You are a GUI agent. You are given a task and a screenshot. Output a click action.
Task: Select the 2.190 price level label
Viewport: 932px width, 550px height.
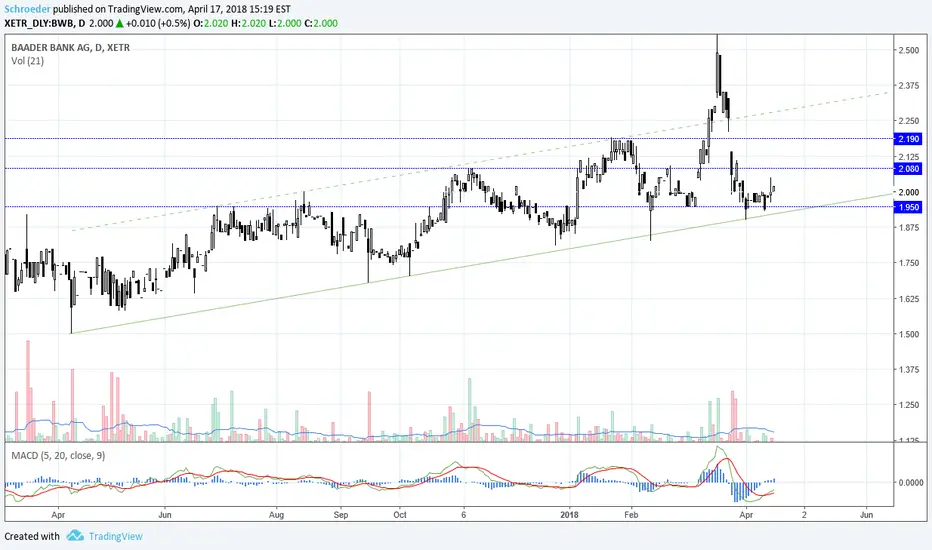click(908, 139)
